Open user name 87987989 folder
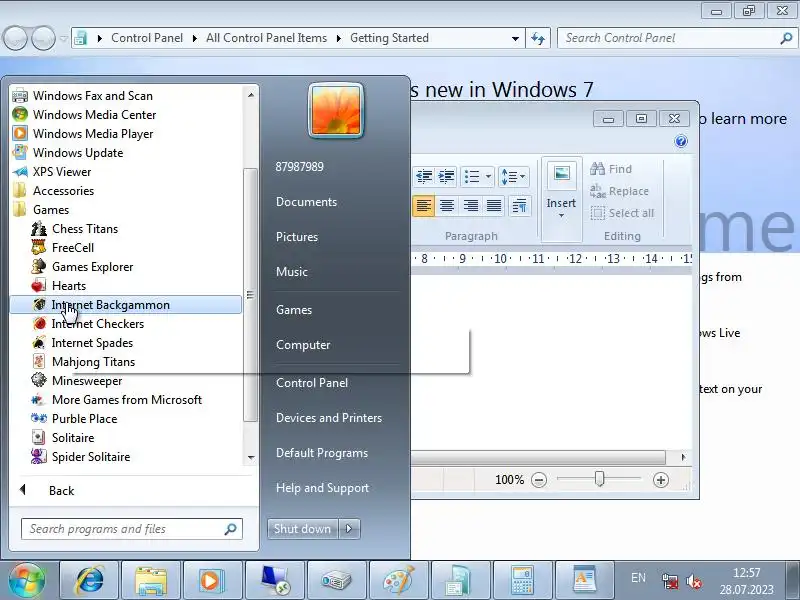Viewport: 800px width, 600px height. (x=299, y=166)
